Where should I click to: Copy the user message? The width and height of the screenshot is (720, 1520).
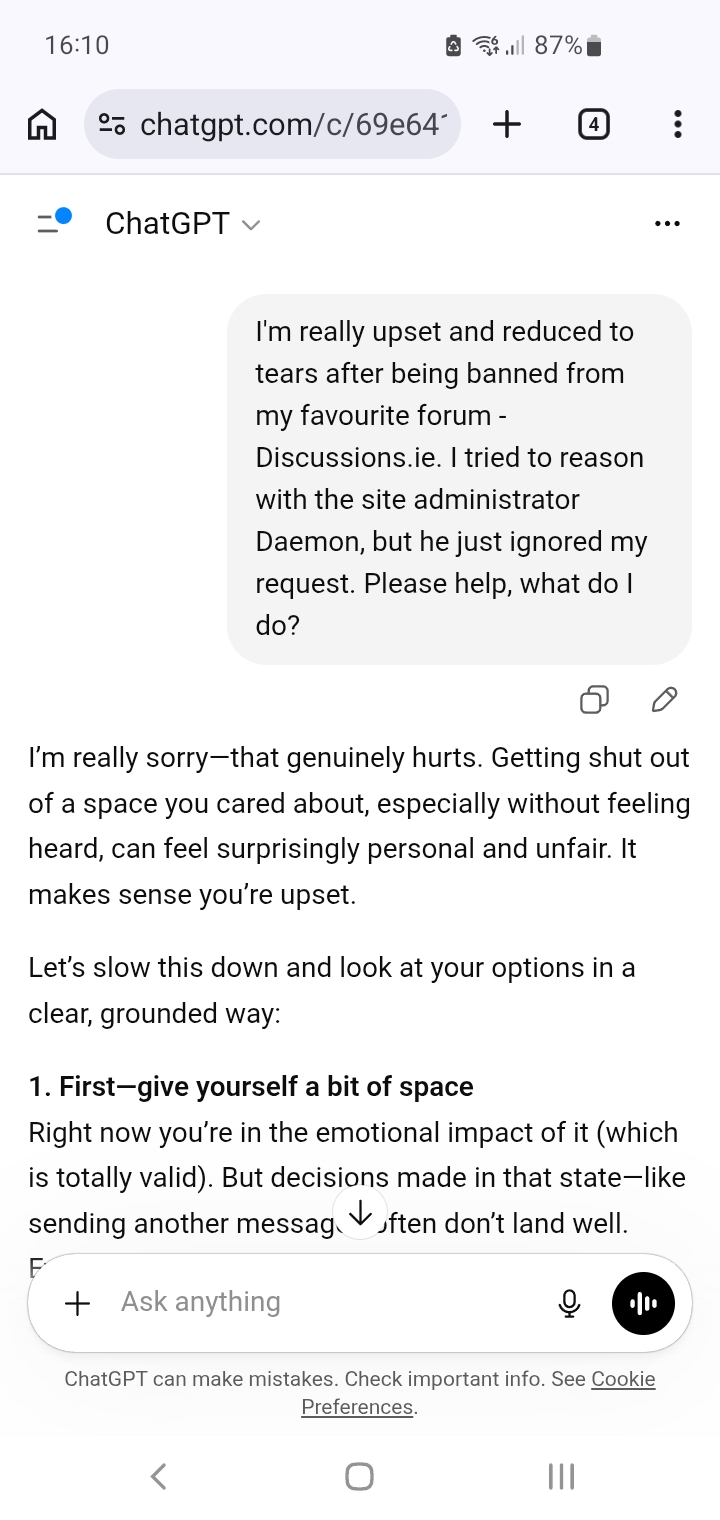coord(594,700)
